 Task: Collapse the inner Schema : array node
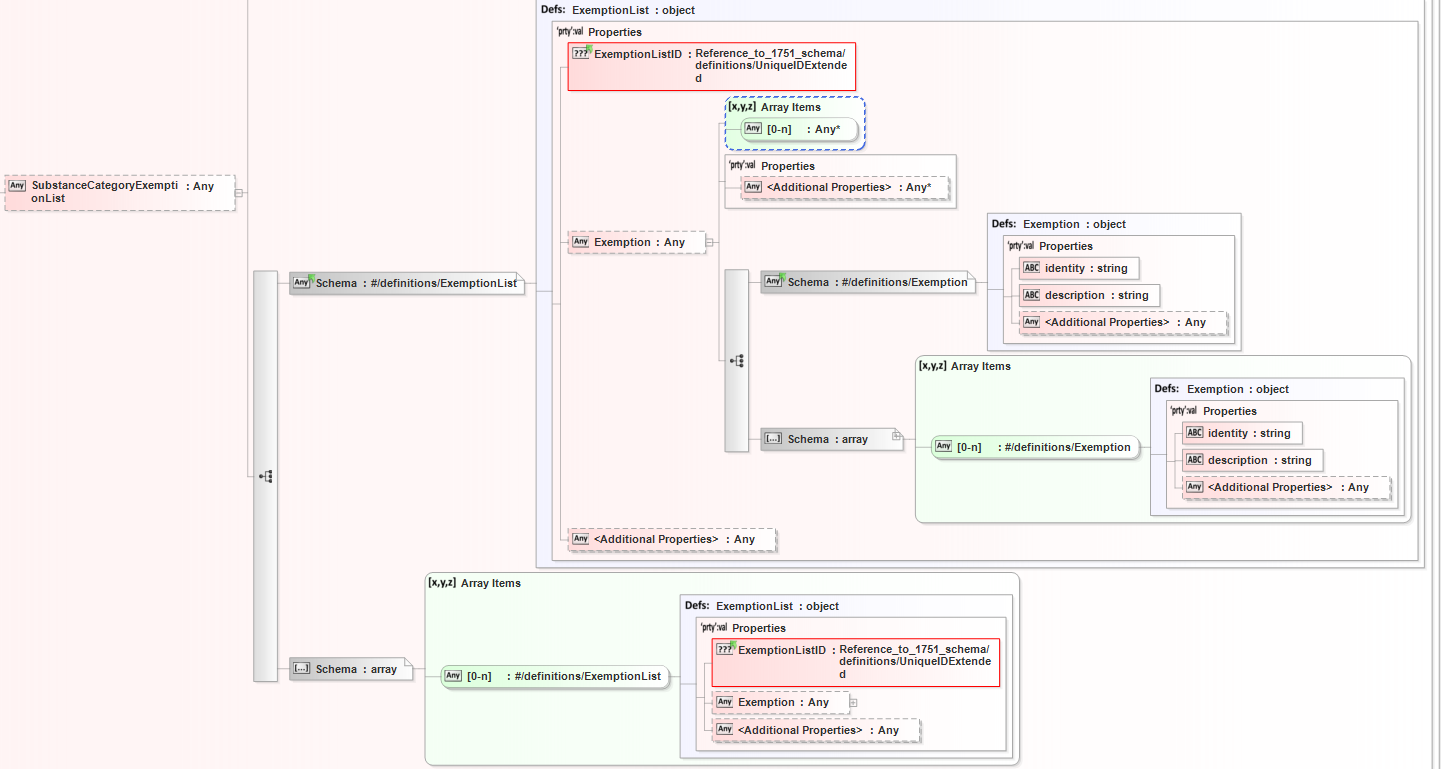pos(897,436)
